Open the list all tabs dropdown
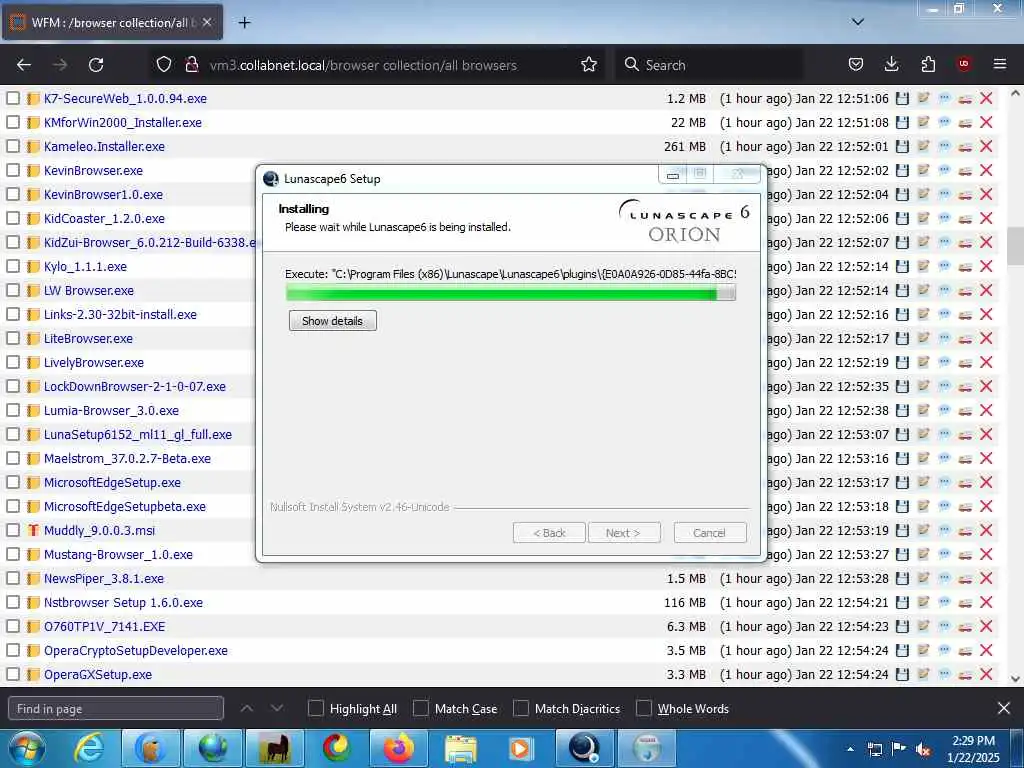 pos(857,22)
